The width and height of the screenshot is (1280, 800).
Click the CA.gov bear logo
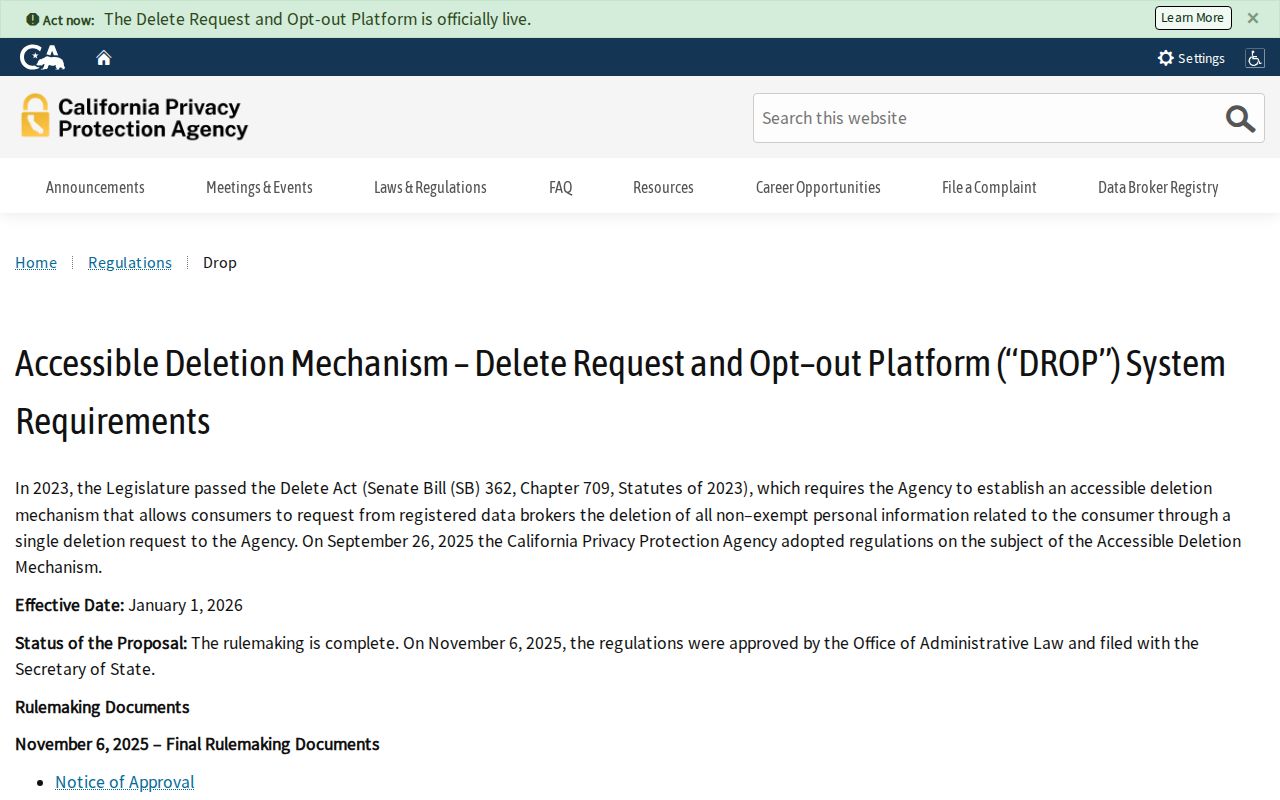pos(42,57)
